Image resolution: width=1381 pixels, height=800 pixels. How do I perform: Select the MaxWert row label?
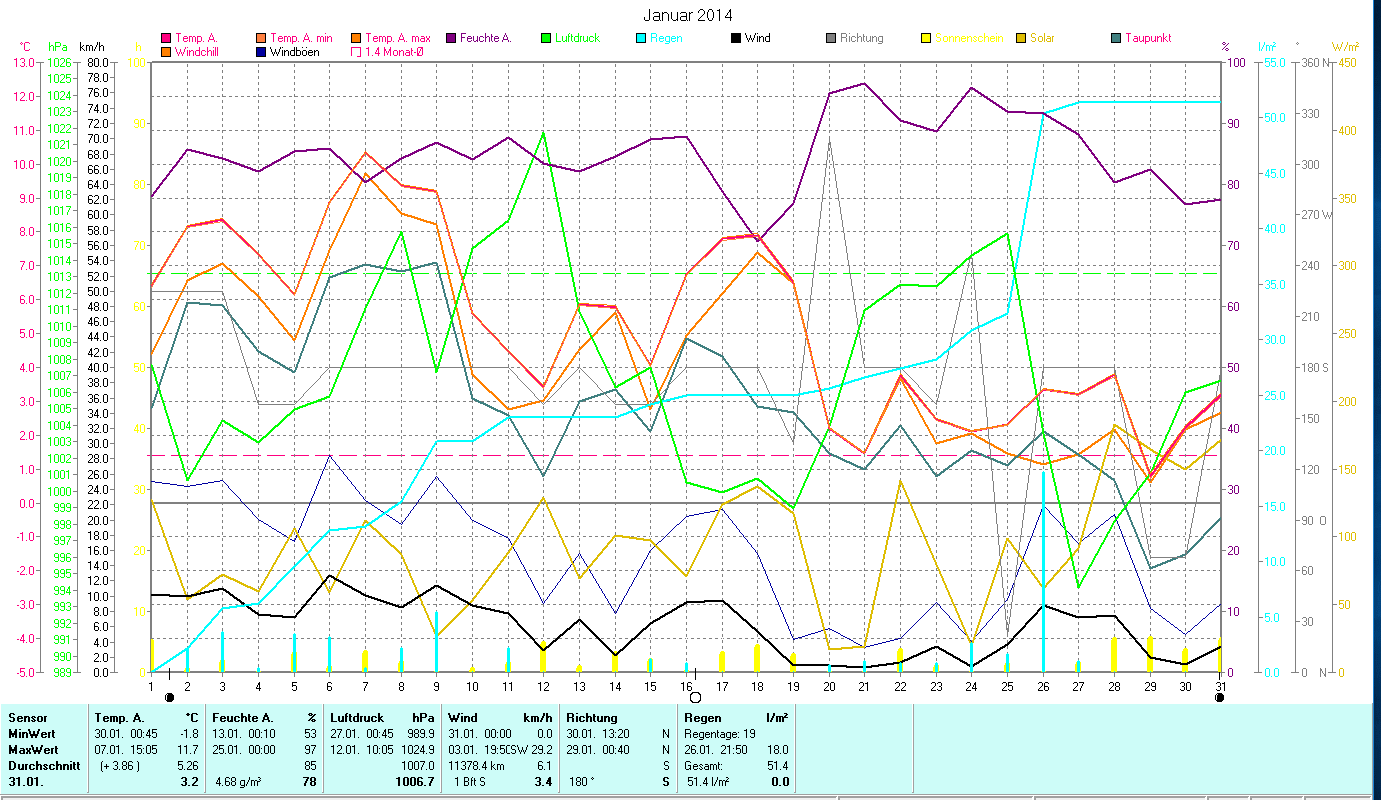[32, 750]
